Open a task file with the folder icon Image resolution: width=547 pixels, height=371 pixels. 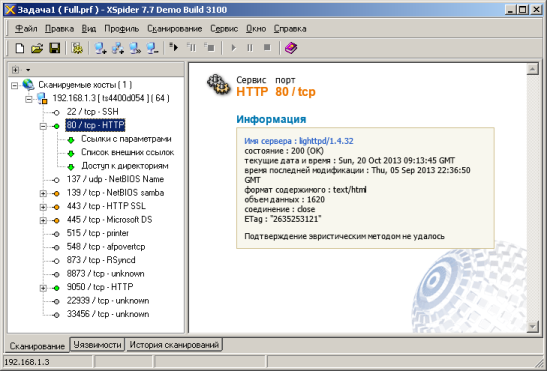[37, 48]
